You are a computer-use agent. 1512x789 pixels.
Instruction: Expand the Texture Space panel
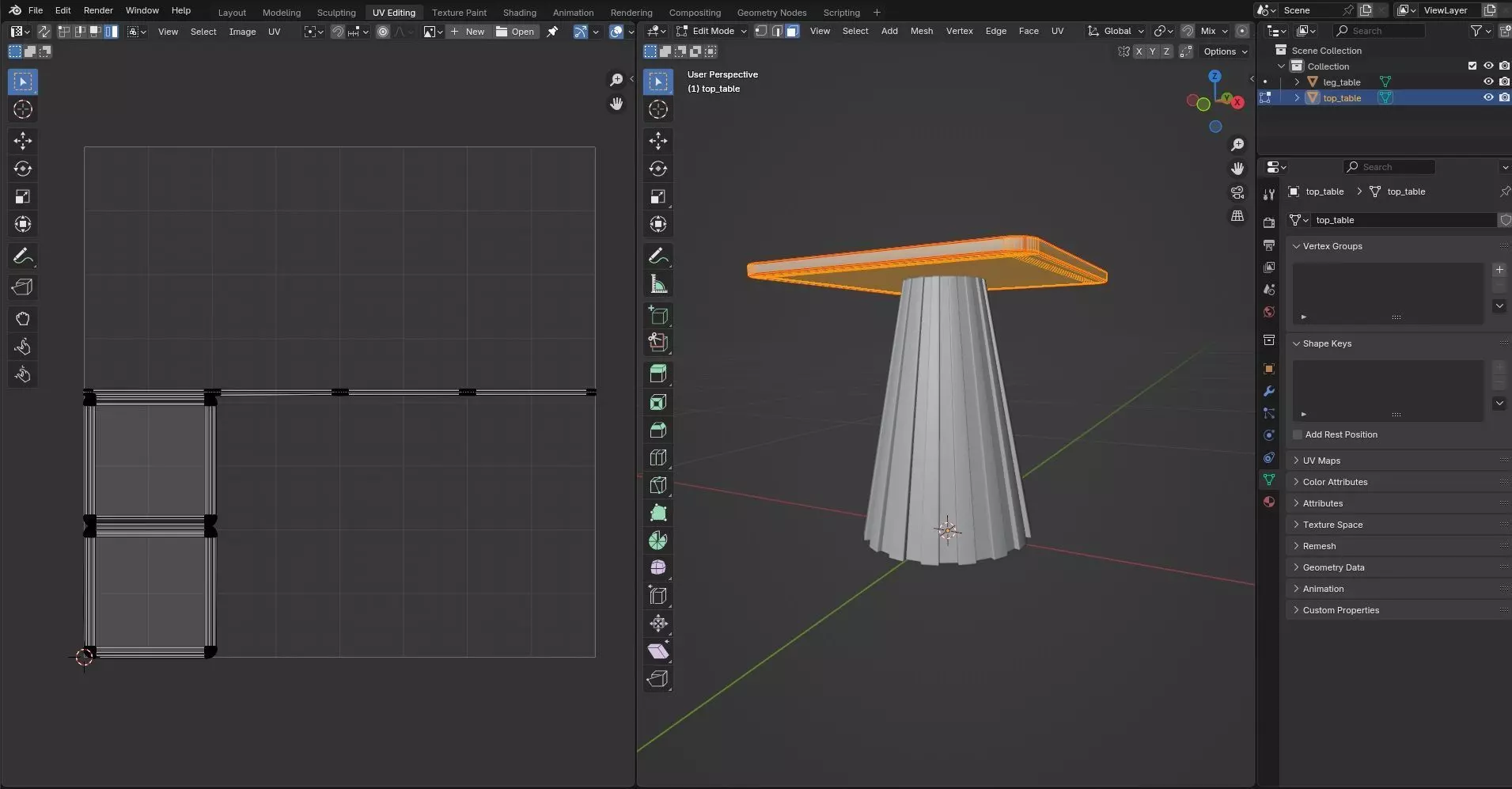(x=1332, y=525)
